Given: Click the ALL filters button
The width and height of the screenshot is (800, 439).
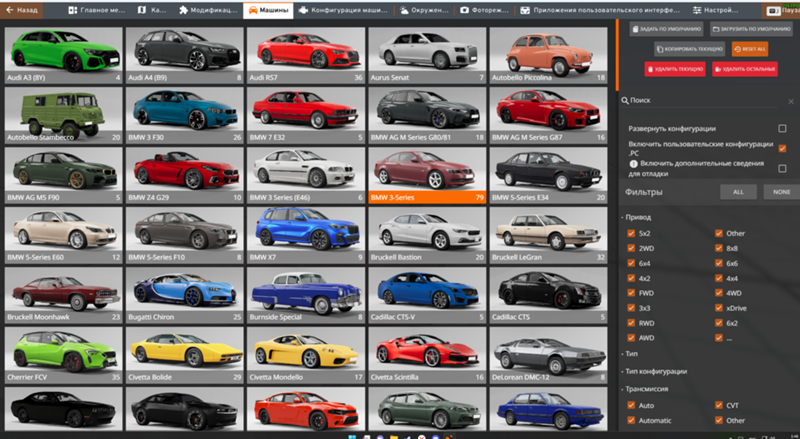Looking at the screenshot, I should [738, 192].
